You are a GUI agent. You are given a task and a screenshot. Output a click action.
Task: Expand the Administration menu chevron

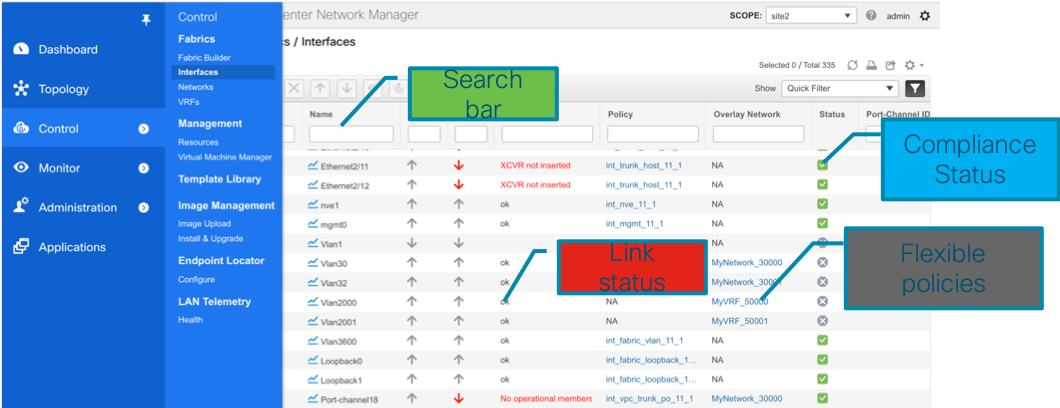coord(143,208)
